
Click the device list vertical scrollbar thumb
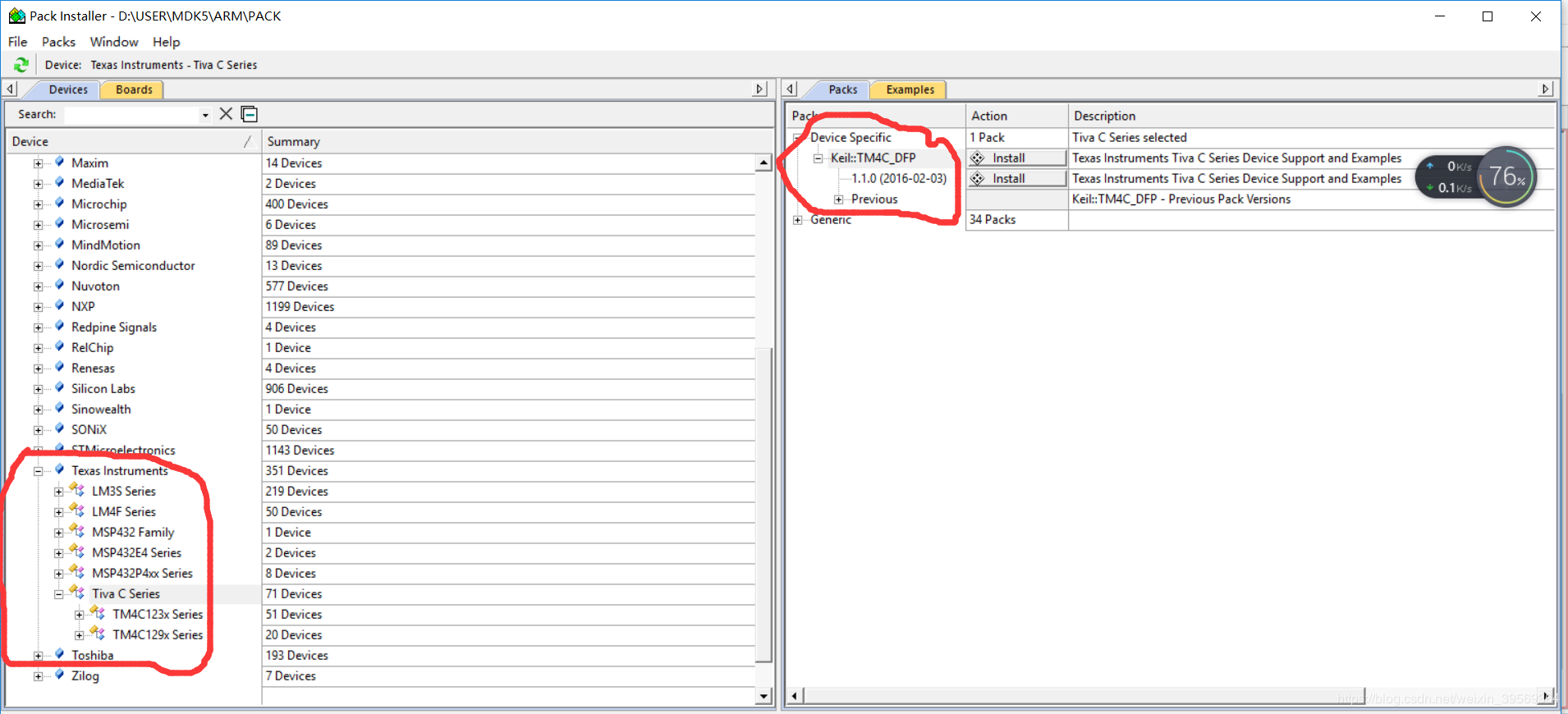[763, 505]
